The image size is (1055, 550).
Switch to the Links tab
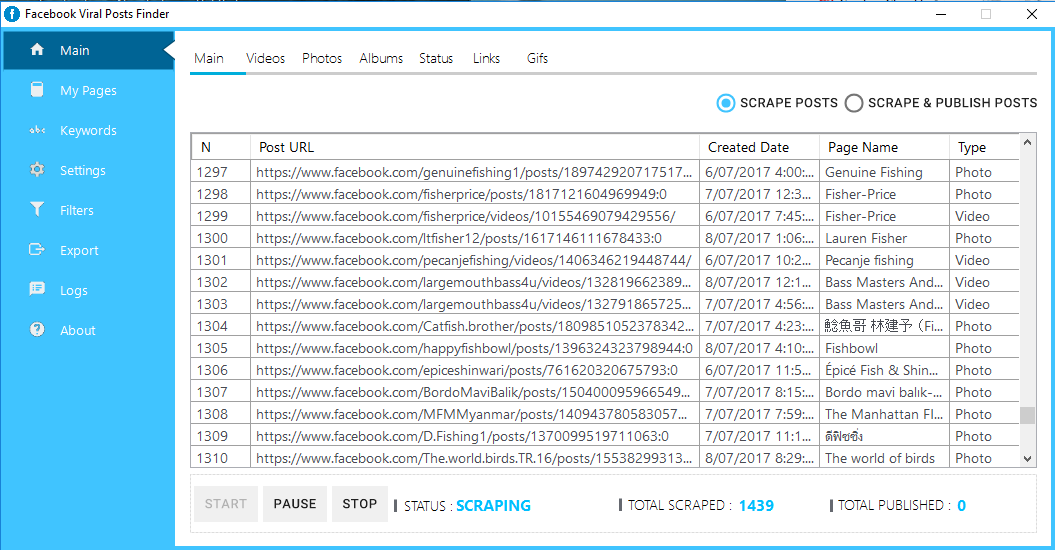click(486, 59)
